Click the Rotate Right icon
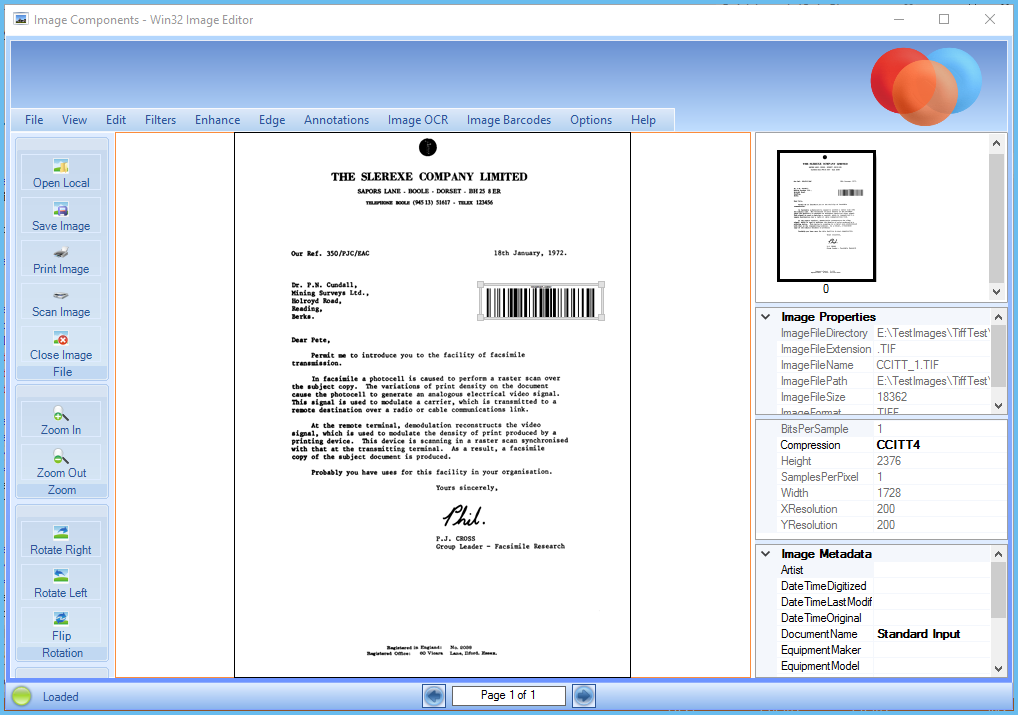 click(61, 533)
